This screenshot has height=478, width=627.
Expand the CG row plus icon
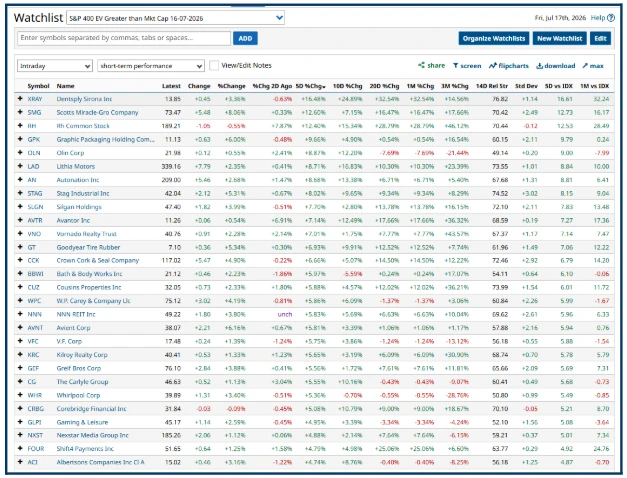(20, 382)
